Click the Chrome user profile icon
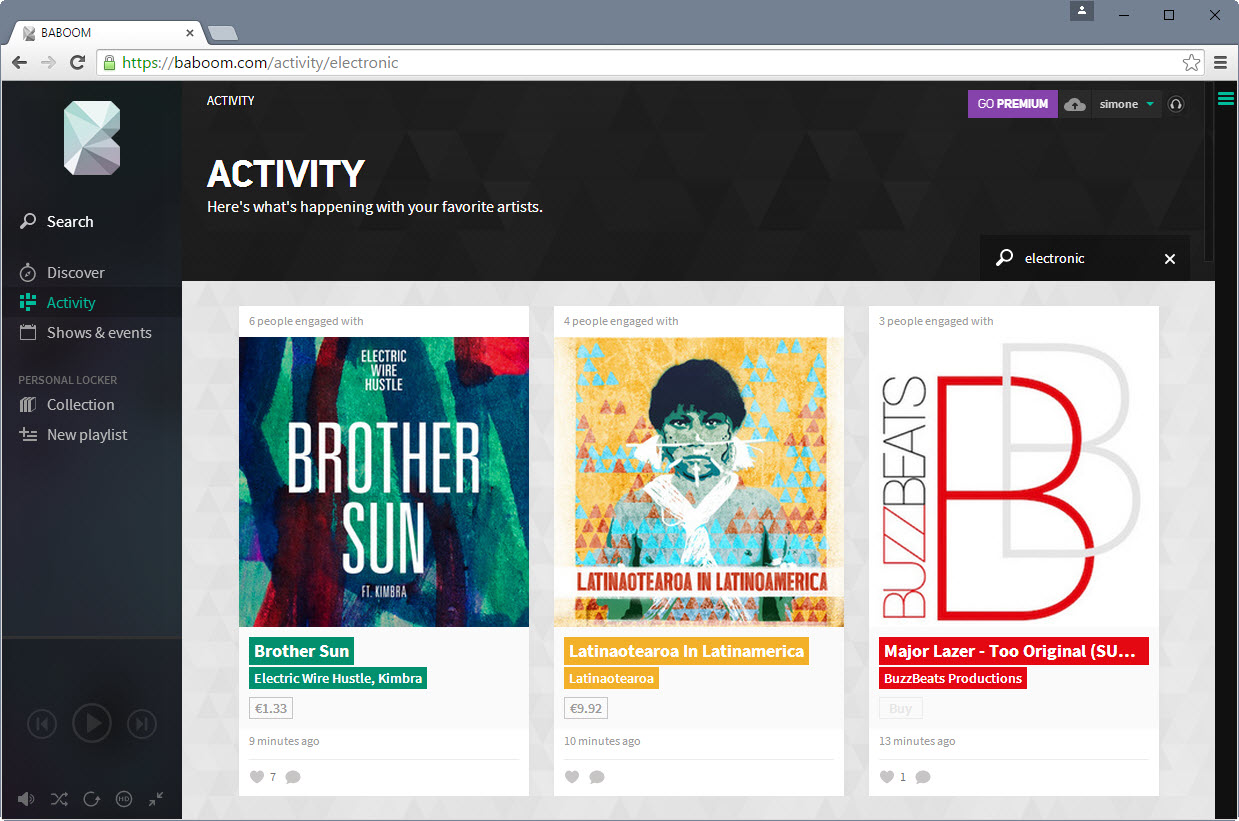 pyautogui.click(x=1082, y=11)
